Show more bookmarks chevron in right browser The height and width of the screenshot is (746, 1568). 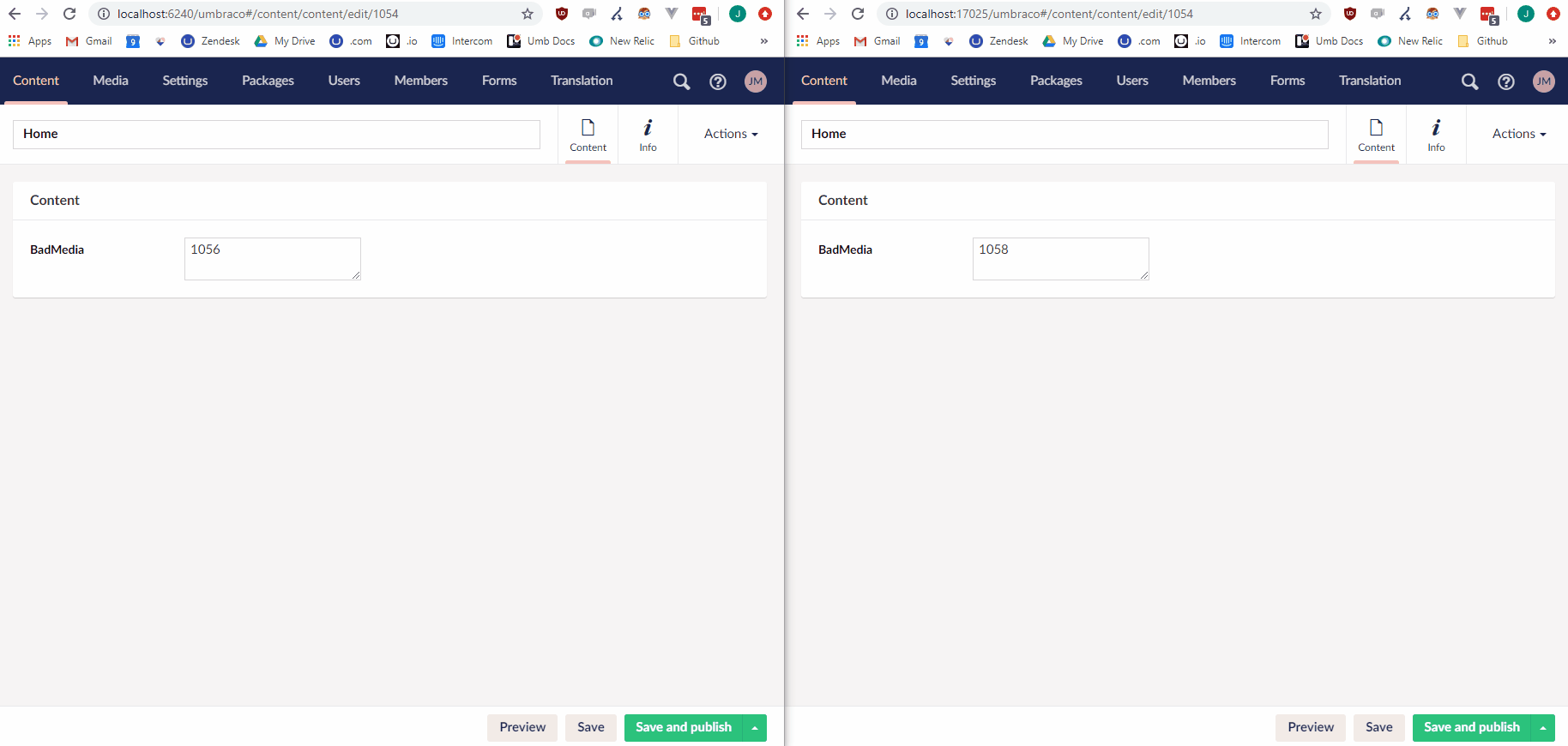pos(1553,41)
